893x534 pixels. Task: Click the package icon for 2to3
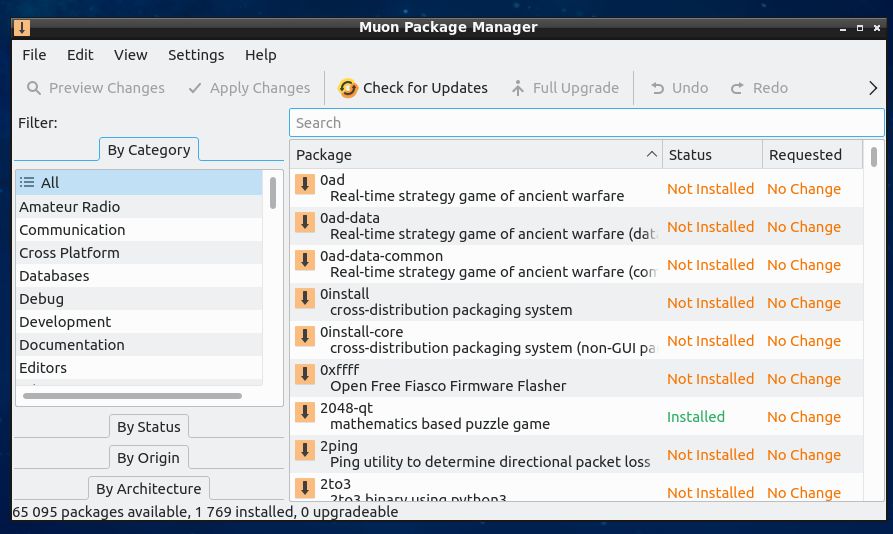pyautogui.click(x=305, y=488)
